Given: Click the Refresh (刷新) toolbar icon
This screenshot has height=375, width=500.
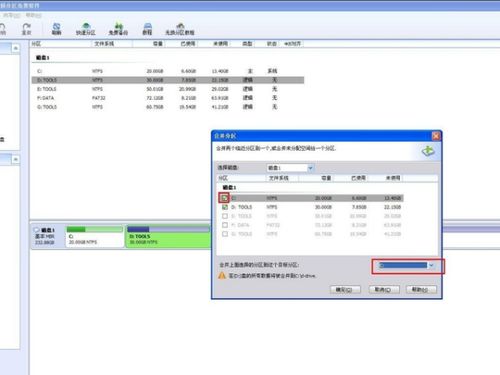Looking at the screenshot, I should coord(56,29).
